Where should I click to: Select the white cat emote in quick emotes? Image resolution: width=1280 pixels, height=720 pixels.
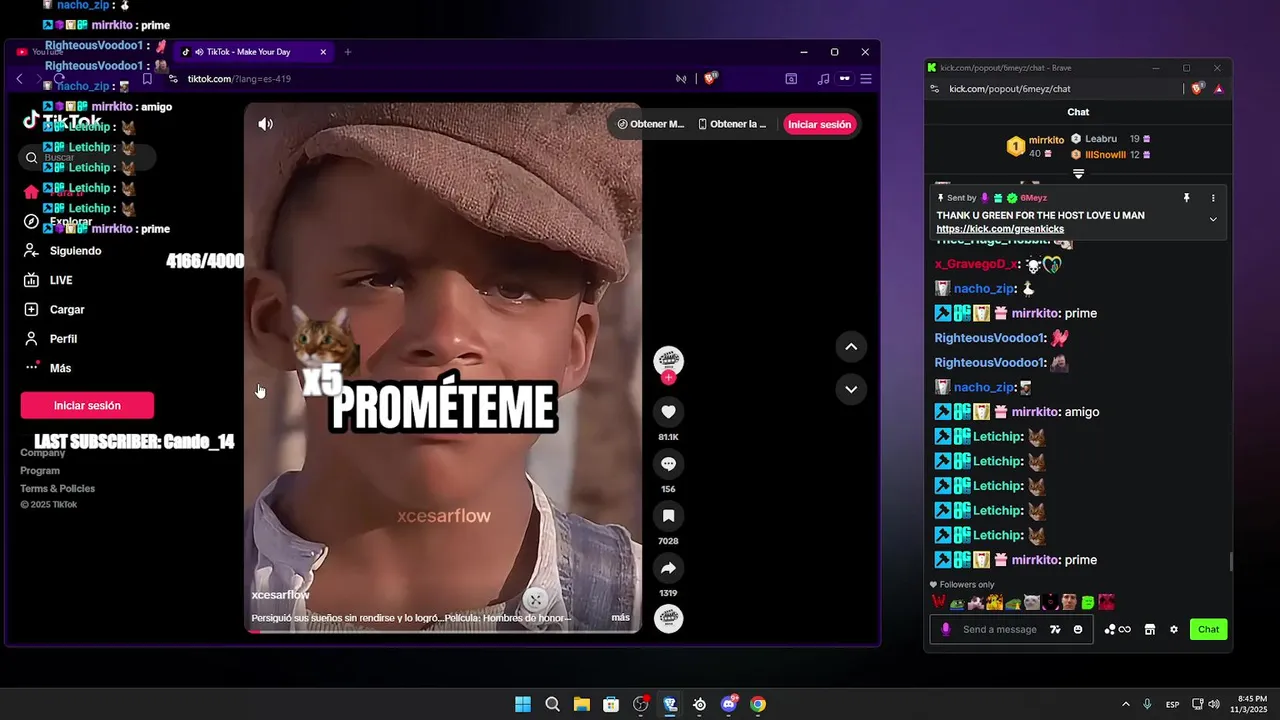(x=1032, y=602)
